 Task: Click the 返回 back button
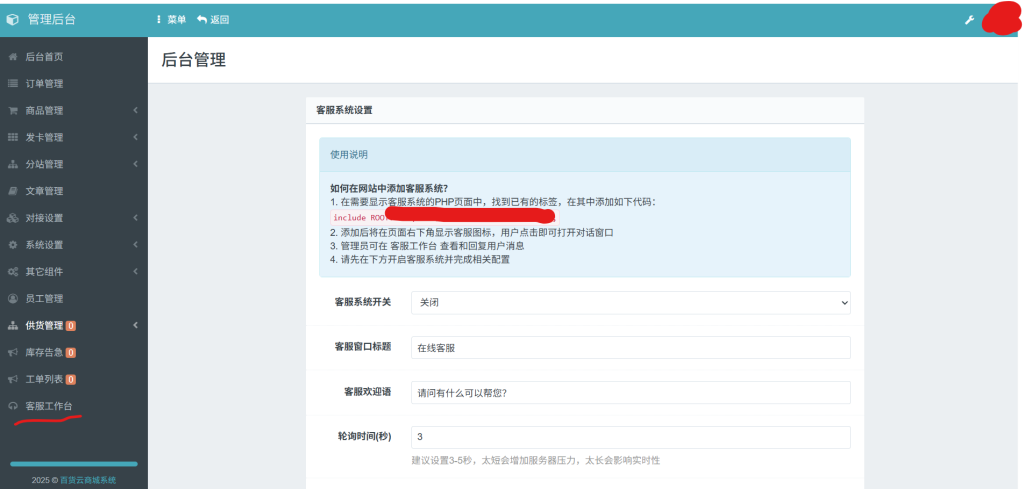click(x=213, y=20)
